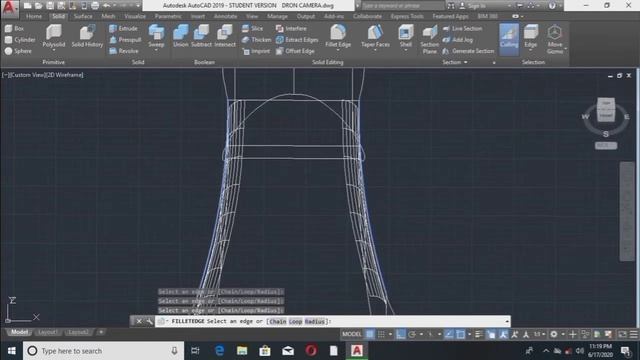Screen dimensions: 640x360
Task: Click the Edge selection filter icon
Action: tap(531, 32)
